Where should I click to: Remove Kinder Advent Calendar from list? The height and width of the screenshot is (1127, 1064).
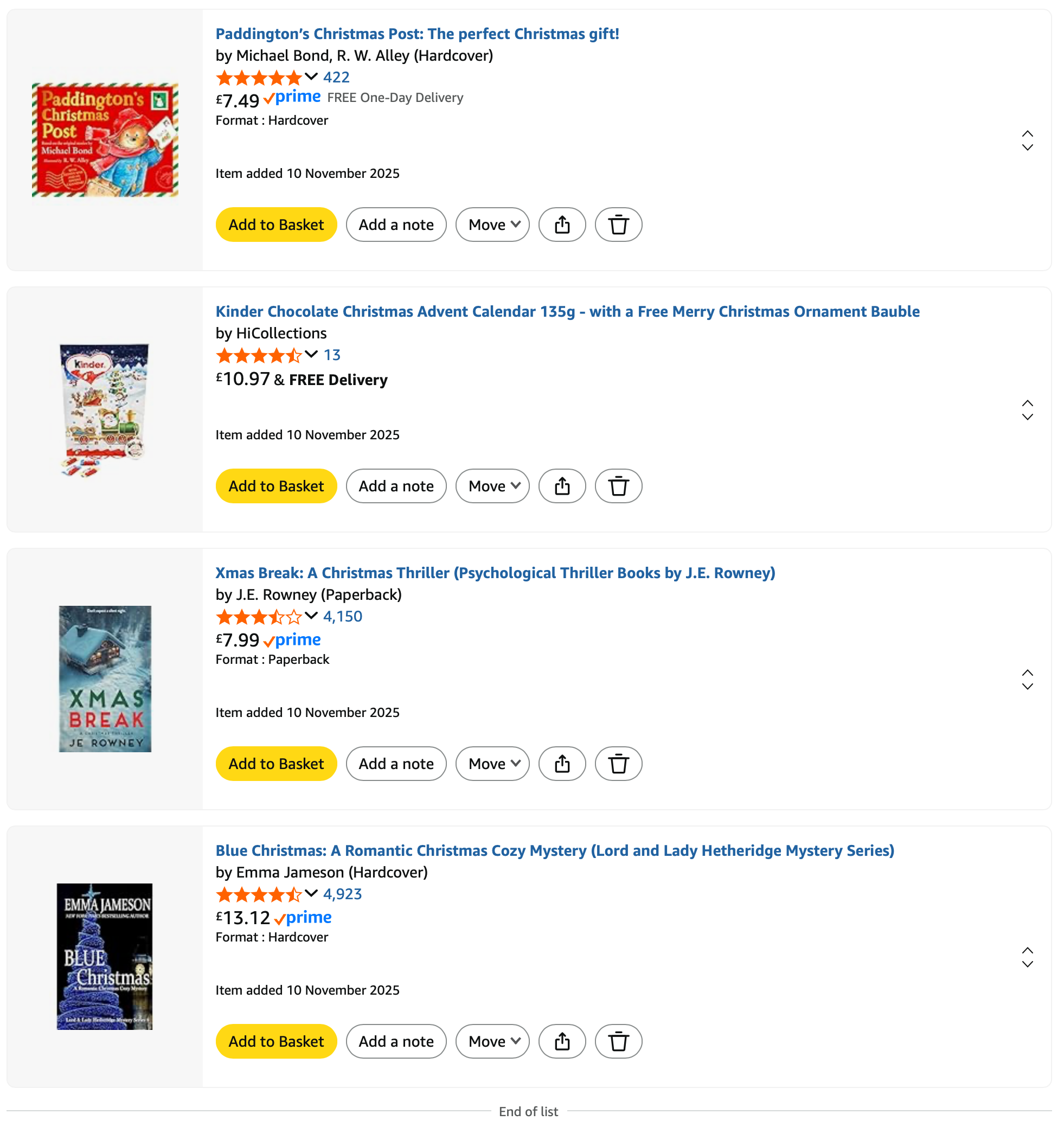coord(618,486)
